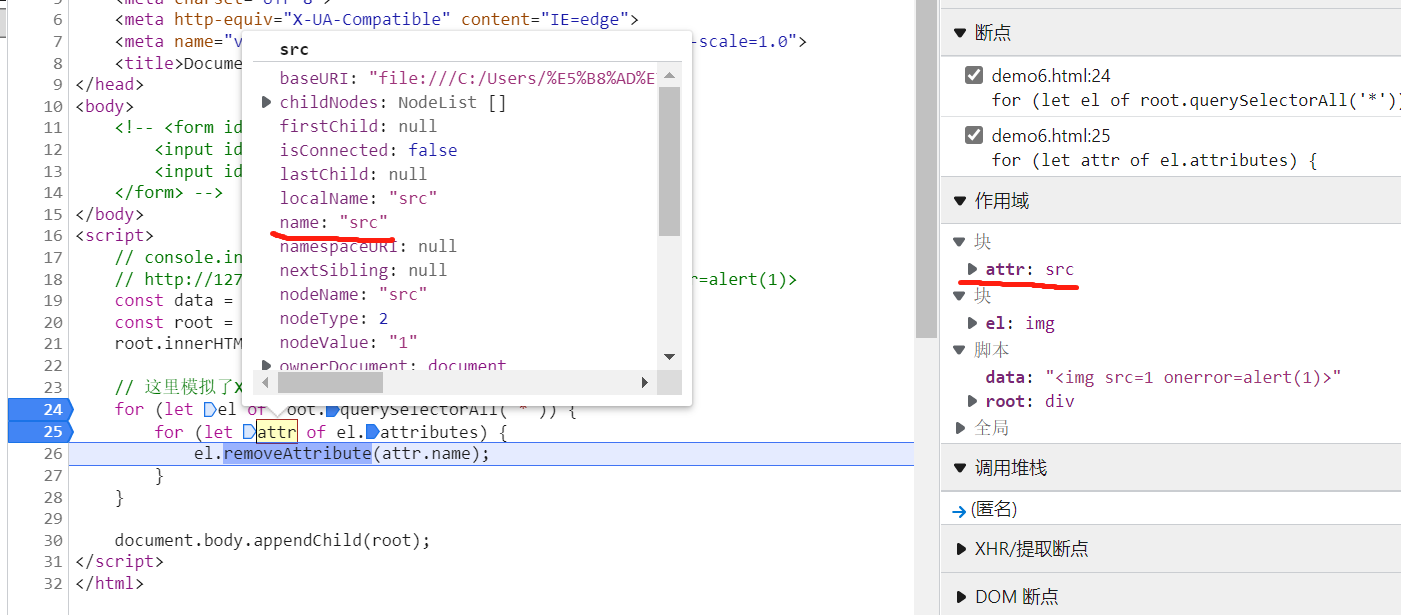Expand the el: img scope variable
The height and width of the screenshot is (615, 1401).
pos(973,323)
